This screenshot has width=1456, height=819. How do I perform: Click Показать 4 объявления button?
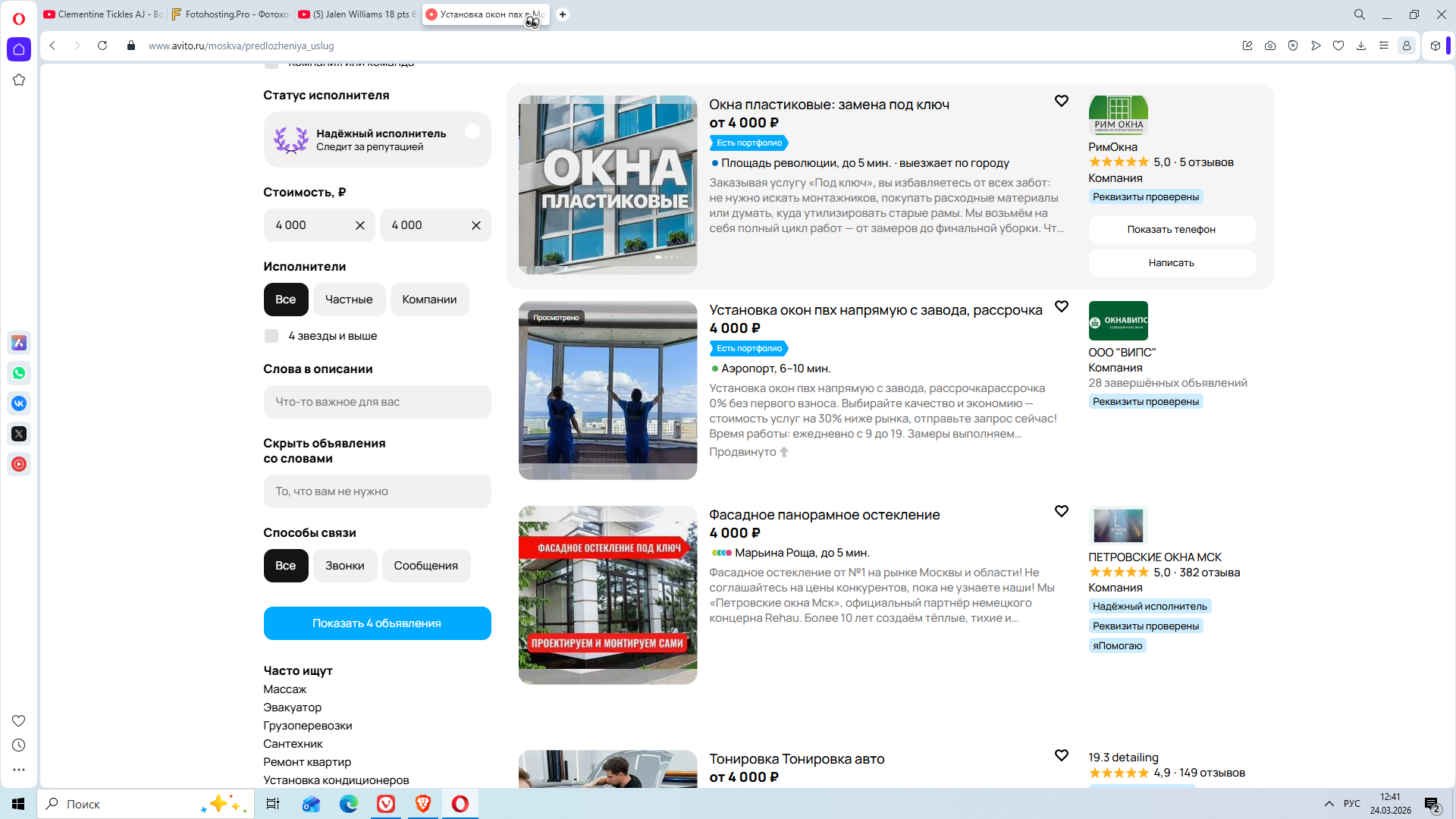point(377,623)
